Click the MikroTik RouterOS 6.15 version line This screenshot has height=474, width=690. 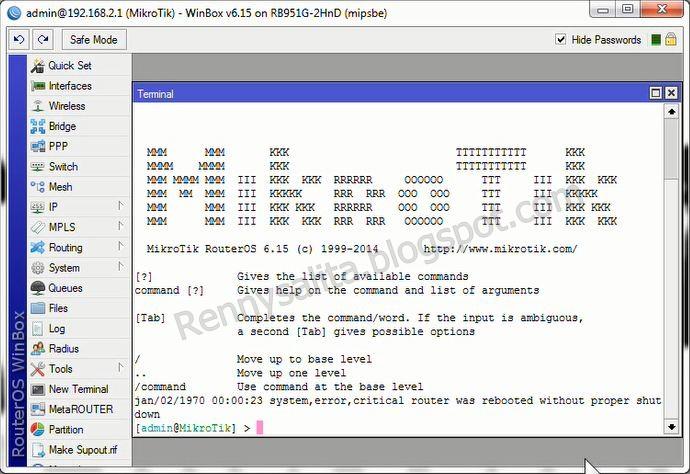pyautogui.click(x=262, y=249)
